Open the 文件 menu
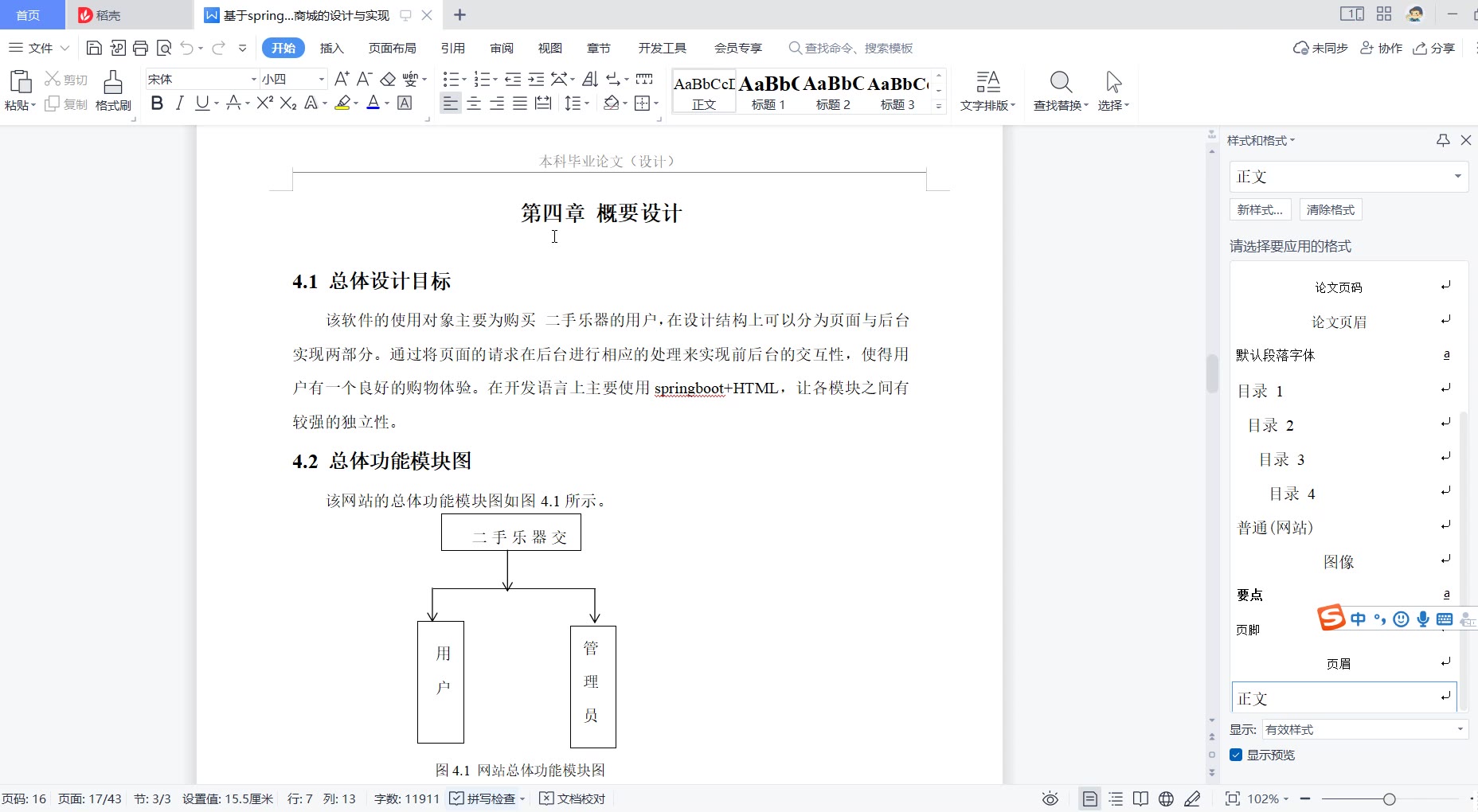 (40, 48)
